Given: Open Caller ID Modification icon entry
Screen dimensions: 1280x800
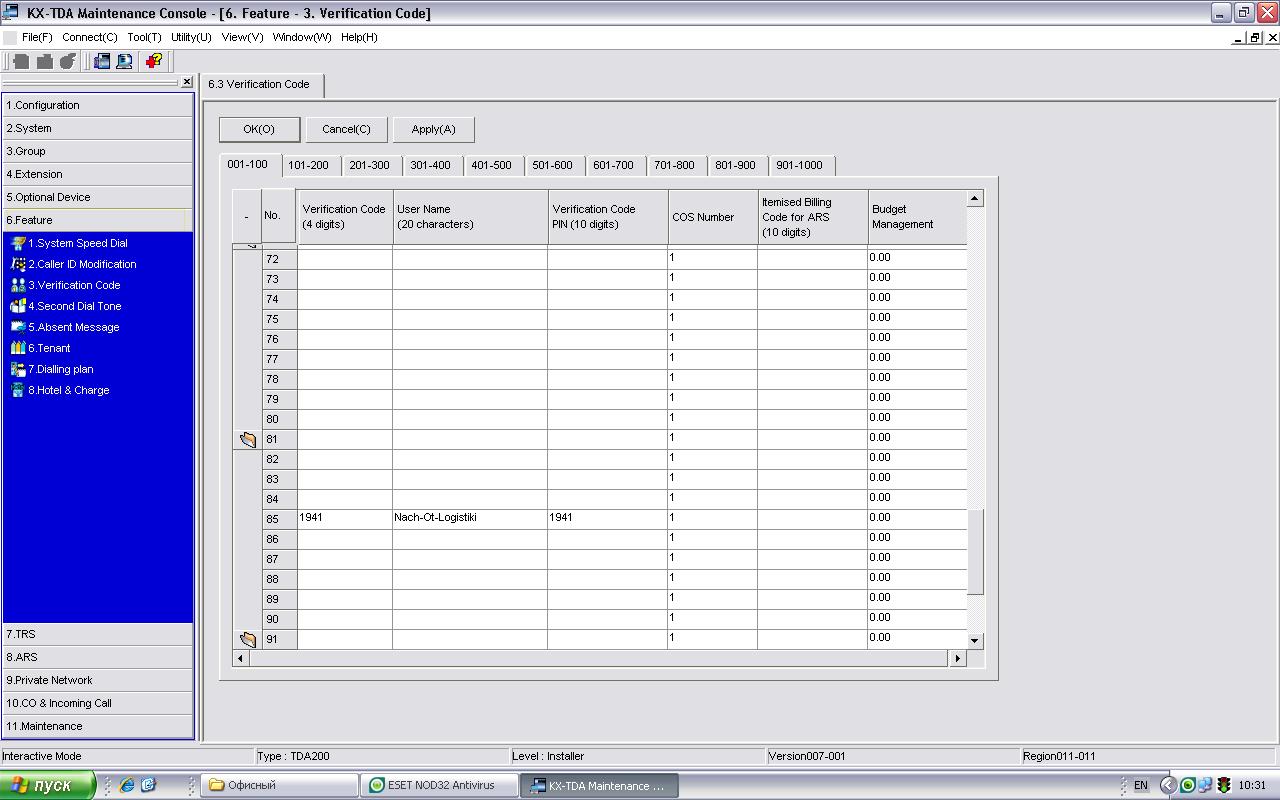Looking at the screenshot, I should click(x=18, y=264).
